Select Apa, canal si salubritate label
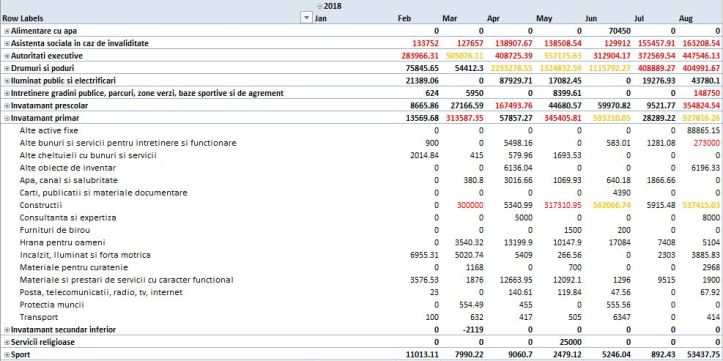Screen dimensions: 723x361 68,180
